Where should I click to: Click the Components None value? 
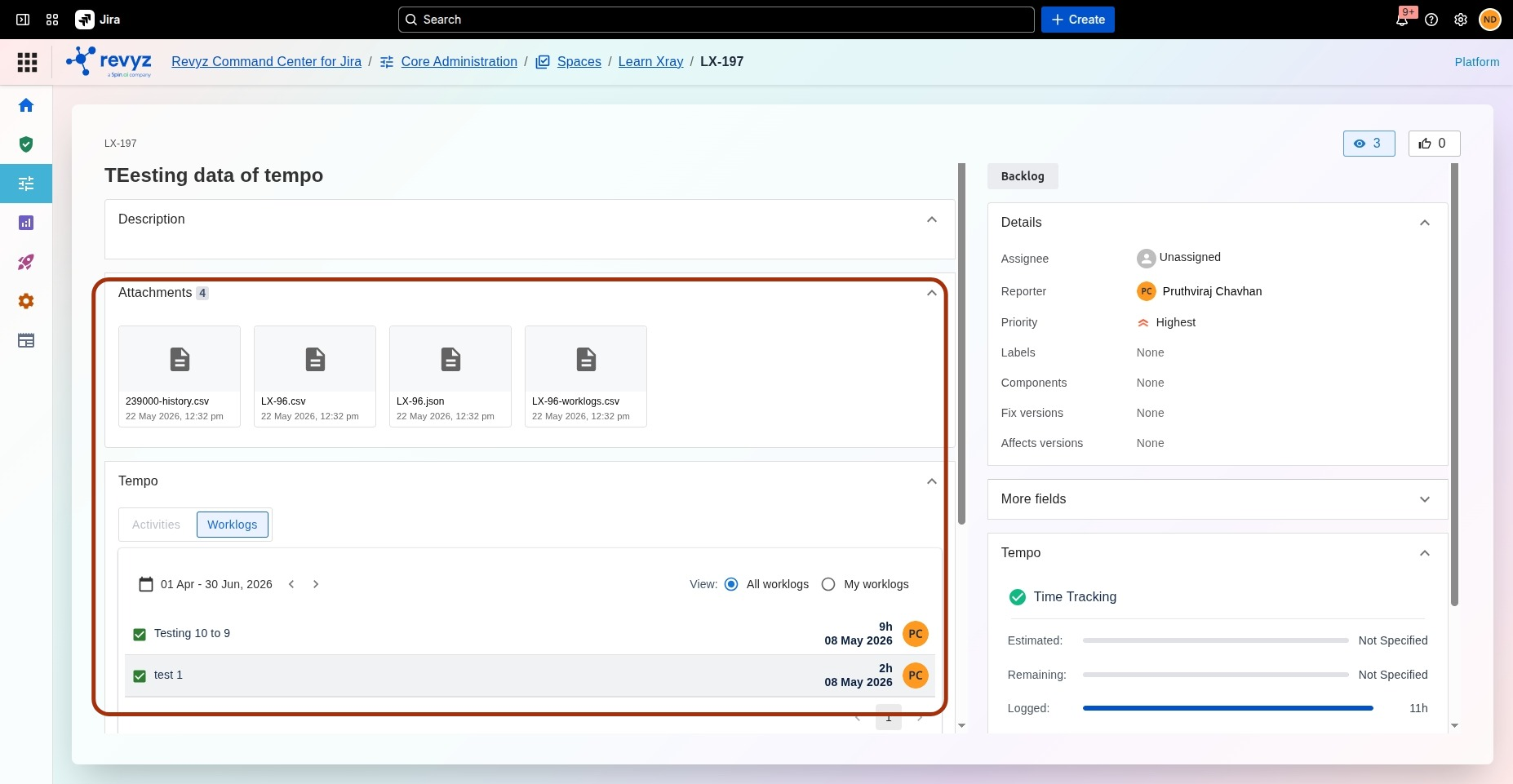(1151, 383)
